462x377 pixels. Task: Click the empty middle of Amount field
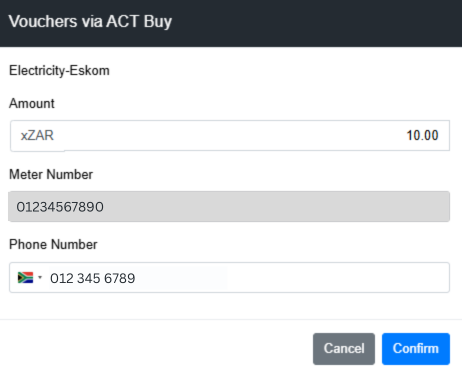[230, 135]
